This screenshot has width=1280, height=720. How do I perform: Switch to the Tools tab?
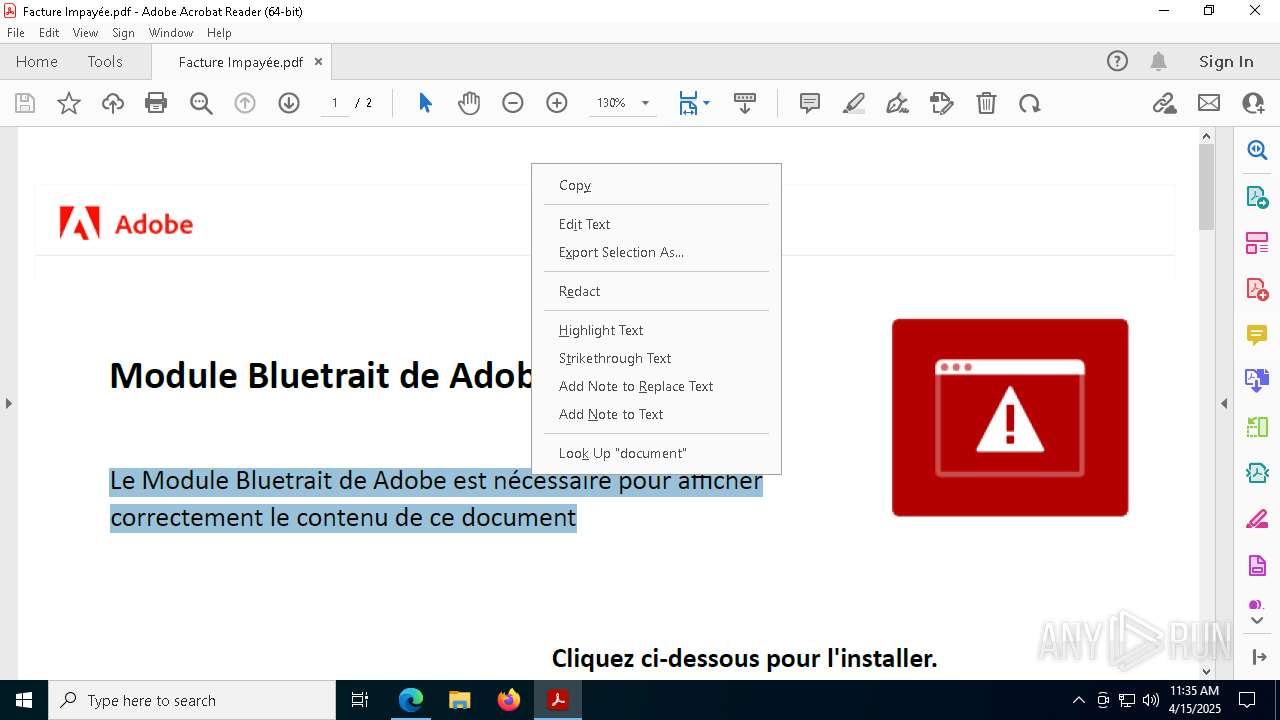pyautogui.click(x=105, y=61)
